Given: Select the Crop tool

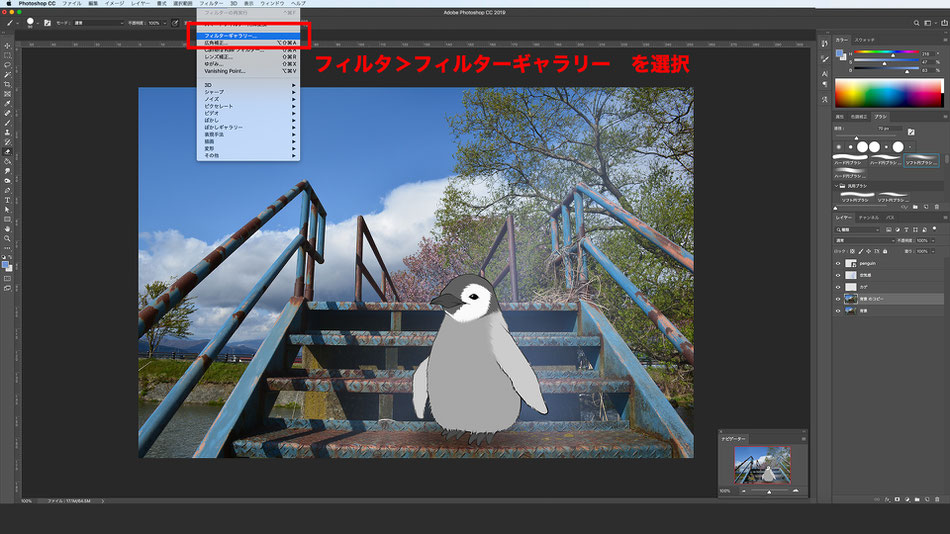Looking at the screenshot, I should 7,84.
